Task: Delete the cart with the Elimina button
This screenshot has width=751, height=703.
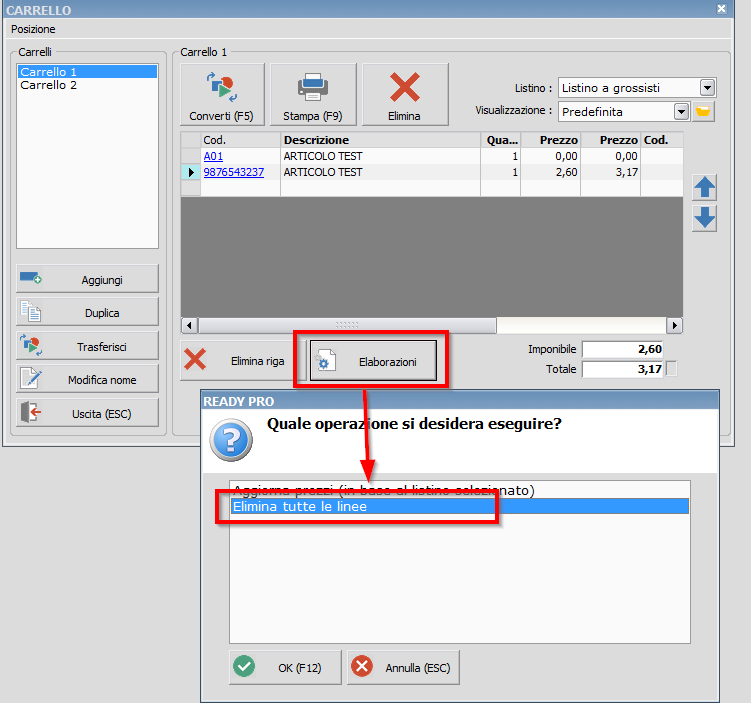Action: 405,94
